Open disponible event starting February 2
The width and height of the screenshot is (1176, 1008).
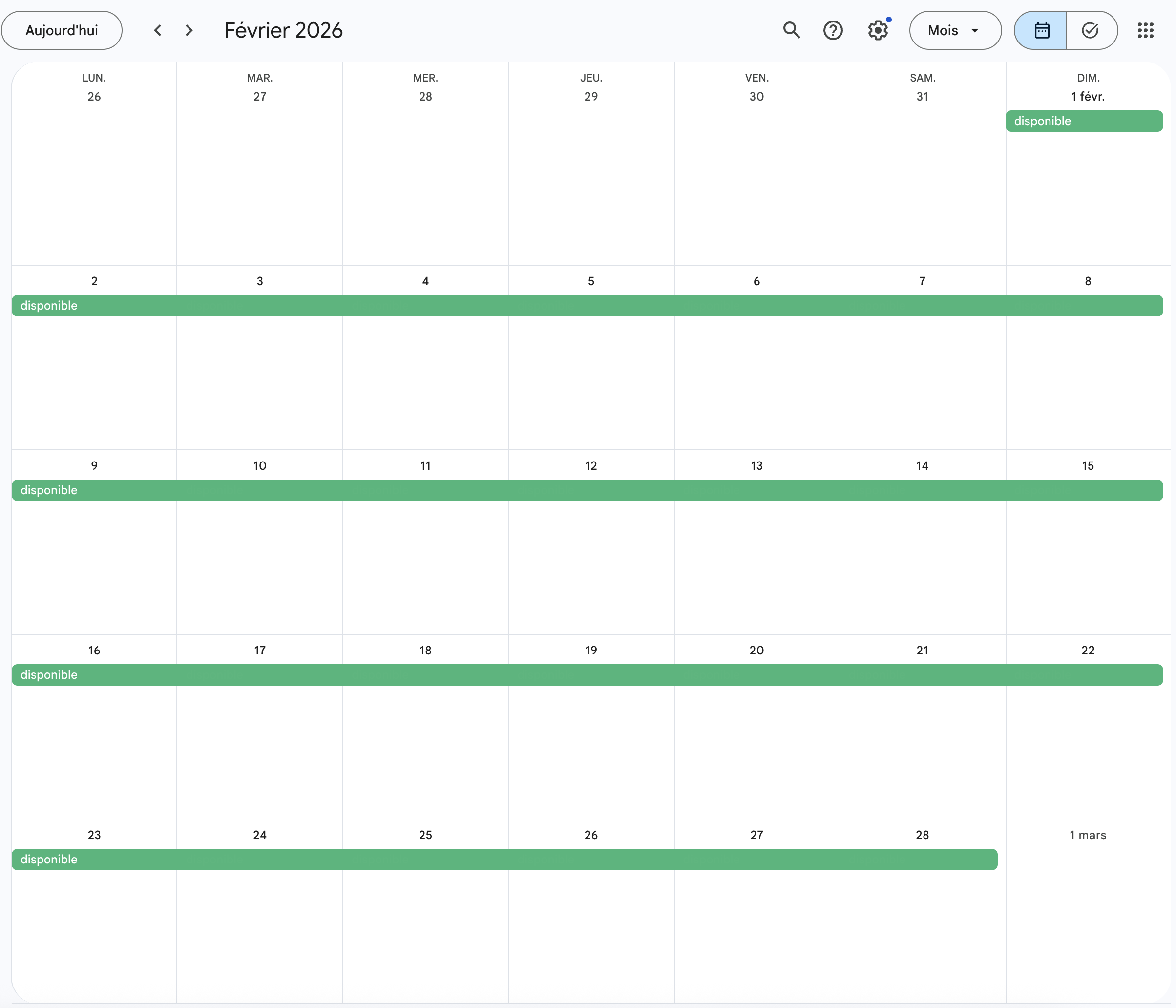click(587, 305)
